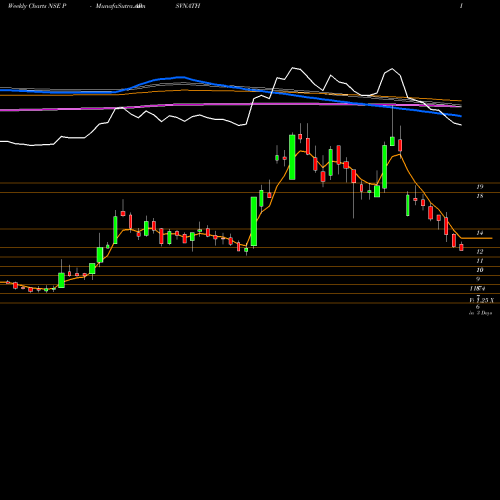Click the last red candlestick on the right

[461, 247]
